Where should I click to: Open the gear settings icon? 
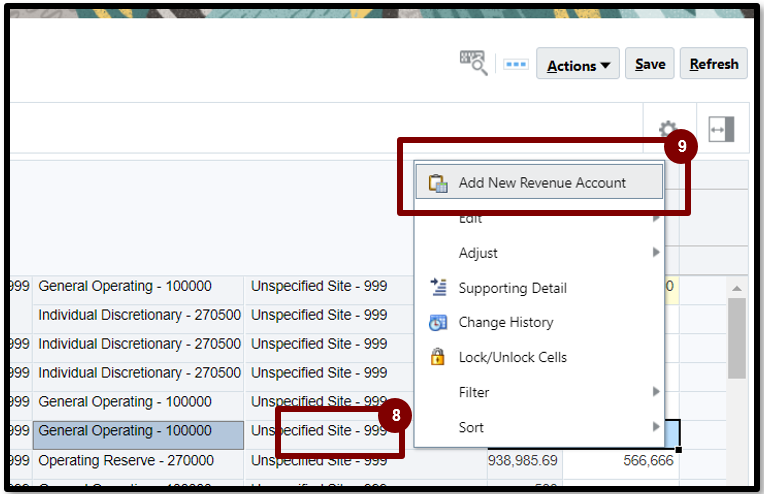coord(668,128)
